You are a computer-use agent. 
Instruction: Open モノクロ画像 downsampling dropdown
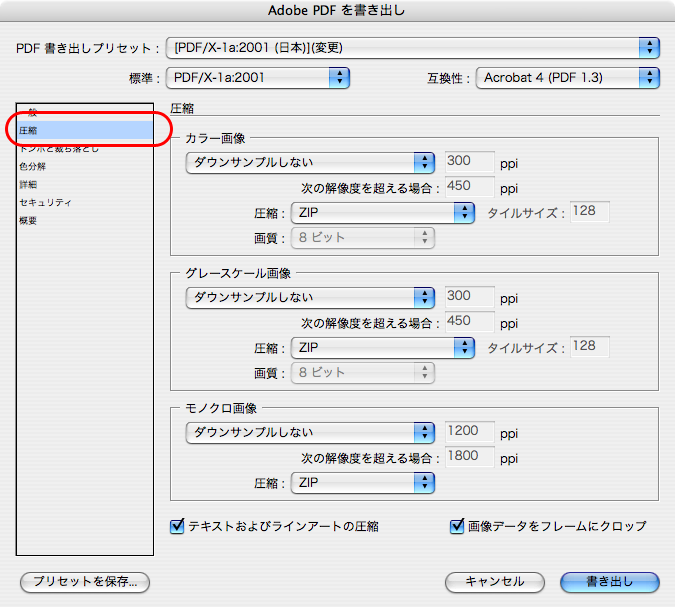(310, 433)
